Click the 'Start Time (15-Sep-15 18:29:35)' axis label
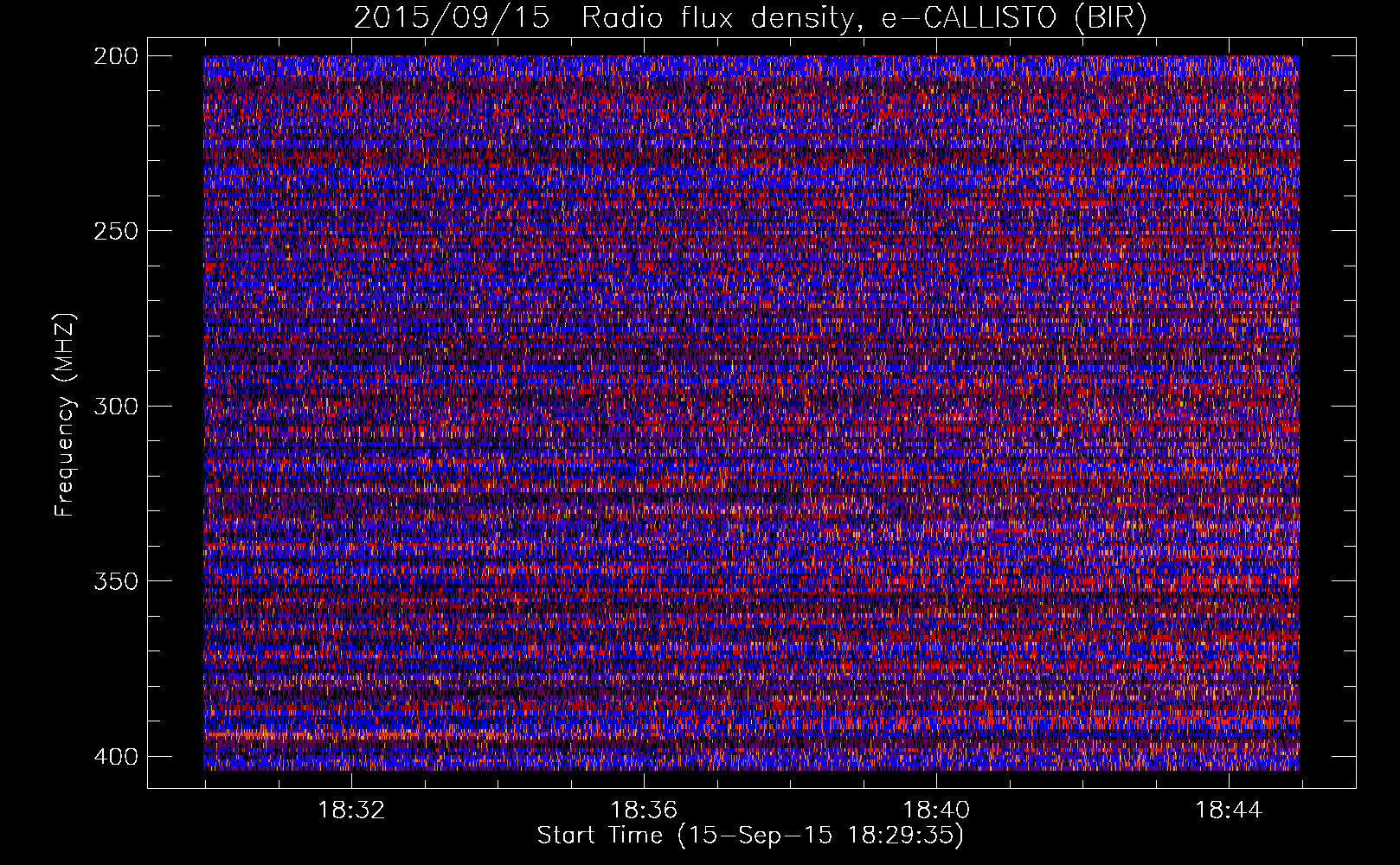 coord(750,836)
